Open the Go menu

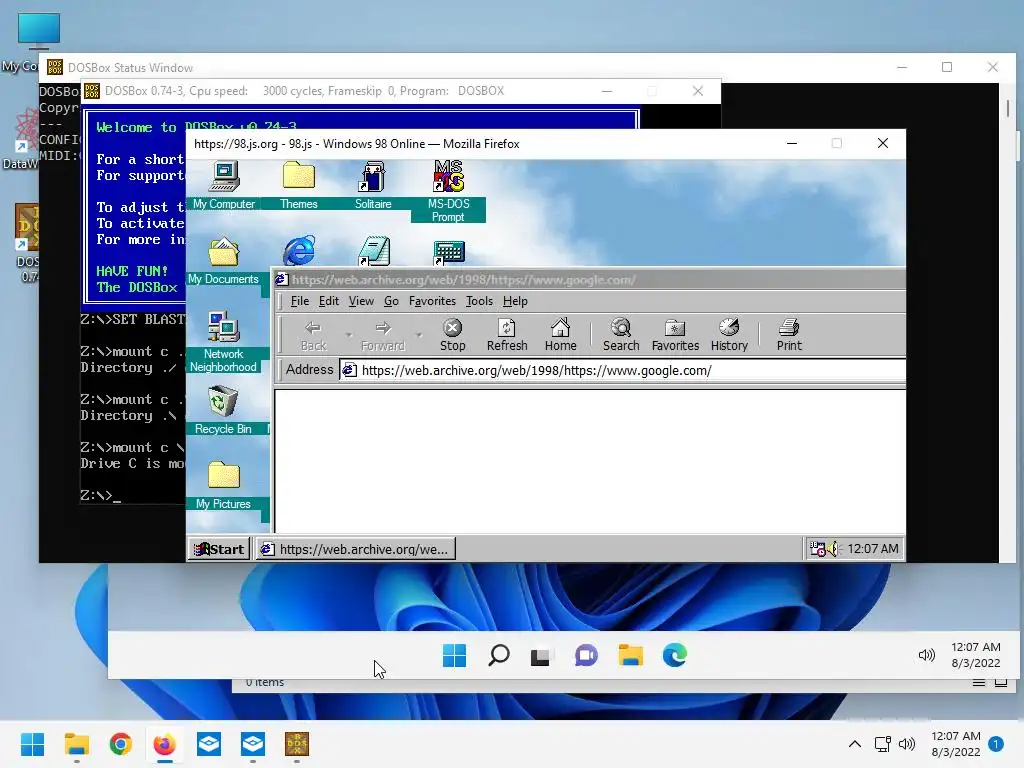pyautogui.click(x=391, y=301)
